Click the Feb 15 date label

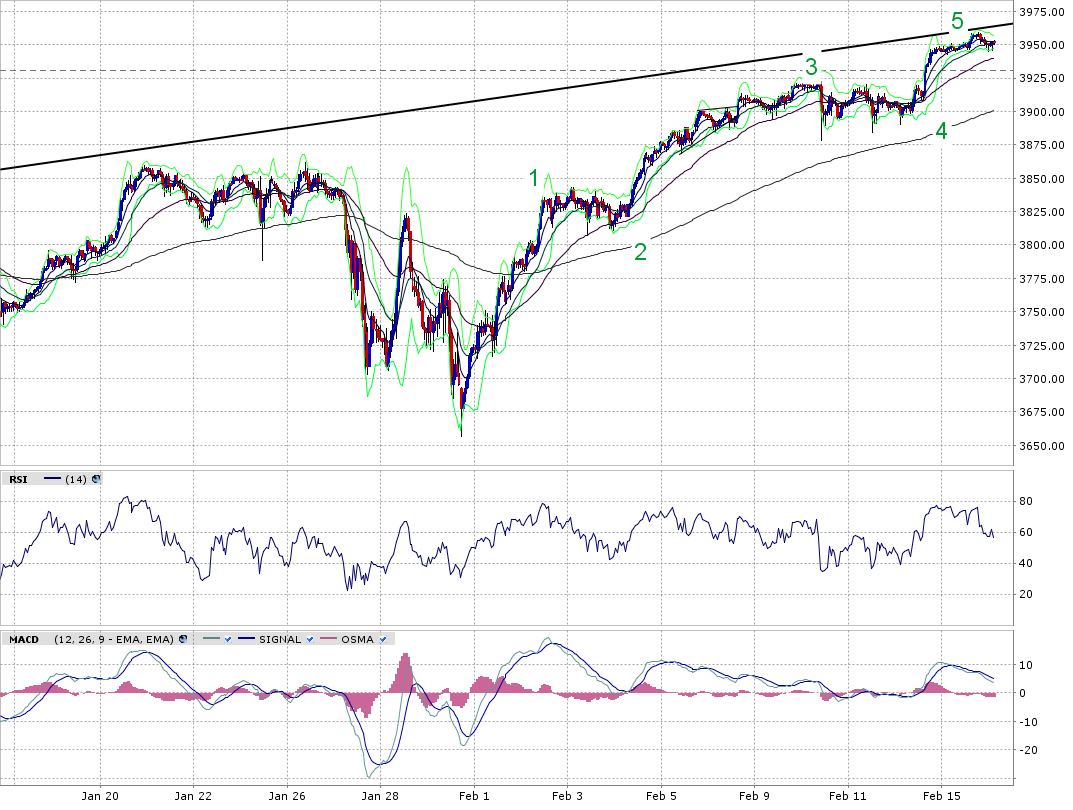(942, 796)
